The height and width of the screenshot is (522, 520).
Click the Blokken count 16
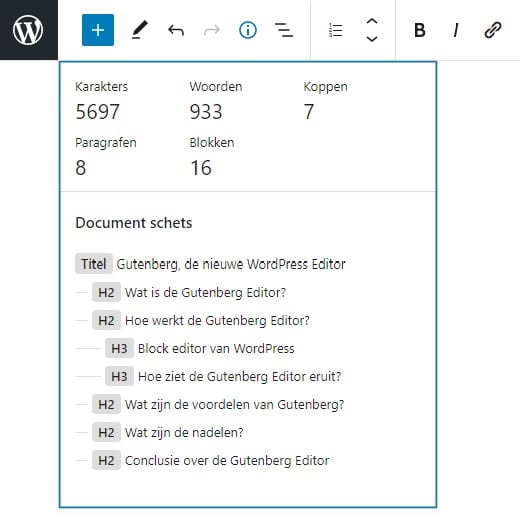click(201, 168)
